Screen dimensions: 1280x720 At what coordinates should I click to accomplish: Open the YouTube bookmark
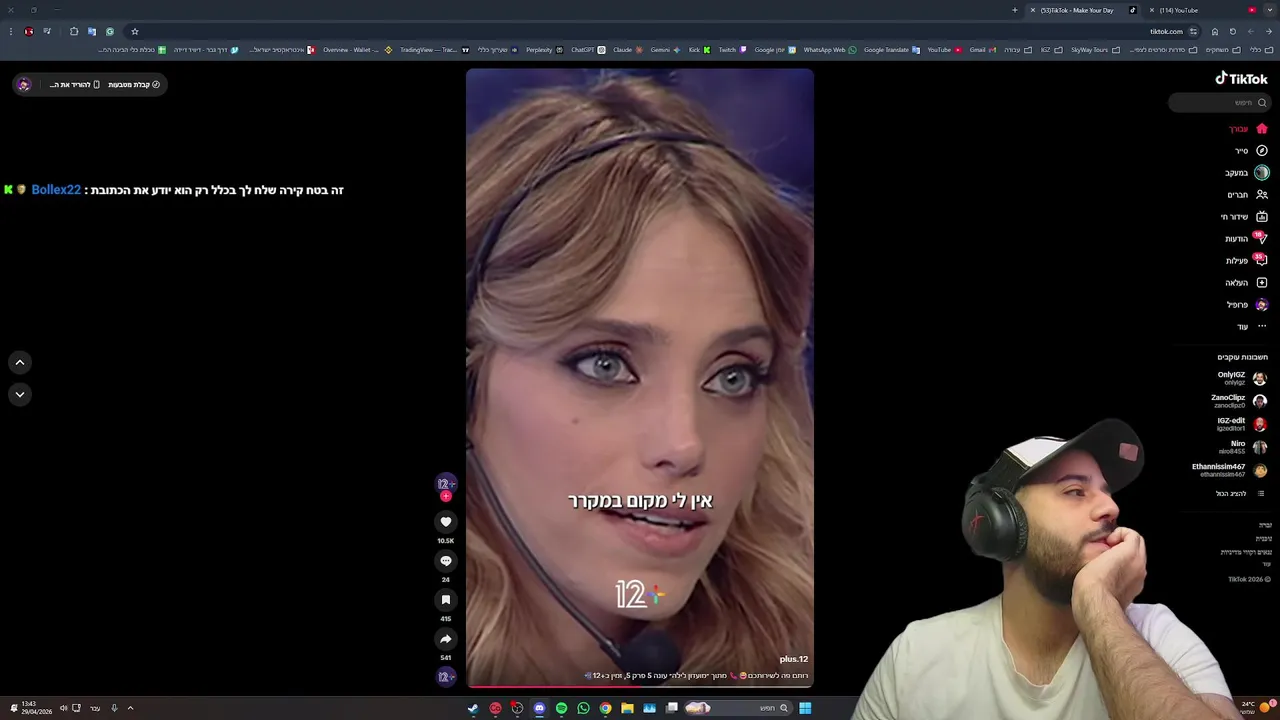pyautogui.click(x=944, y=50)
